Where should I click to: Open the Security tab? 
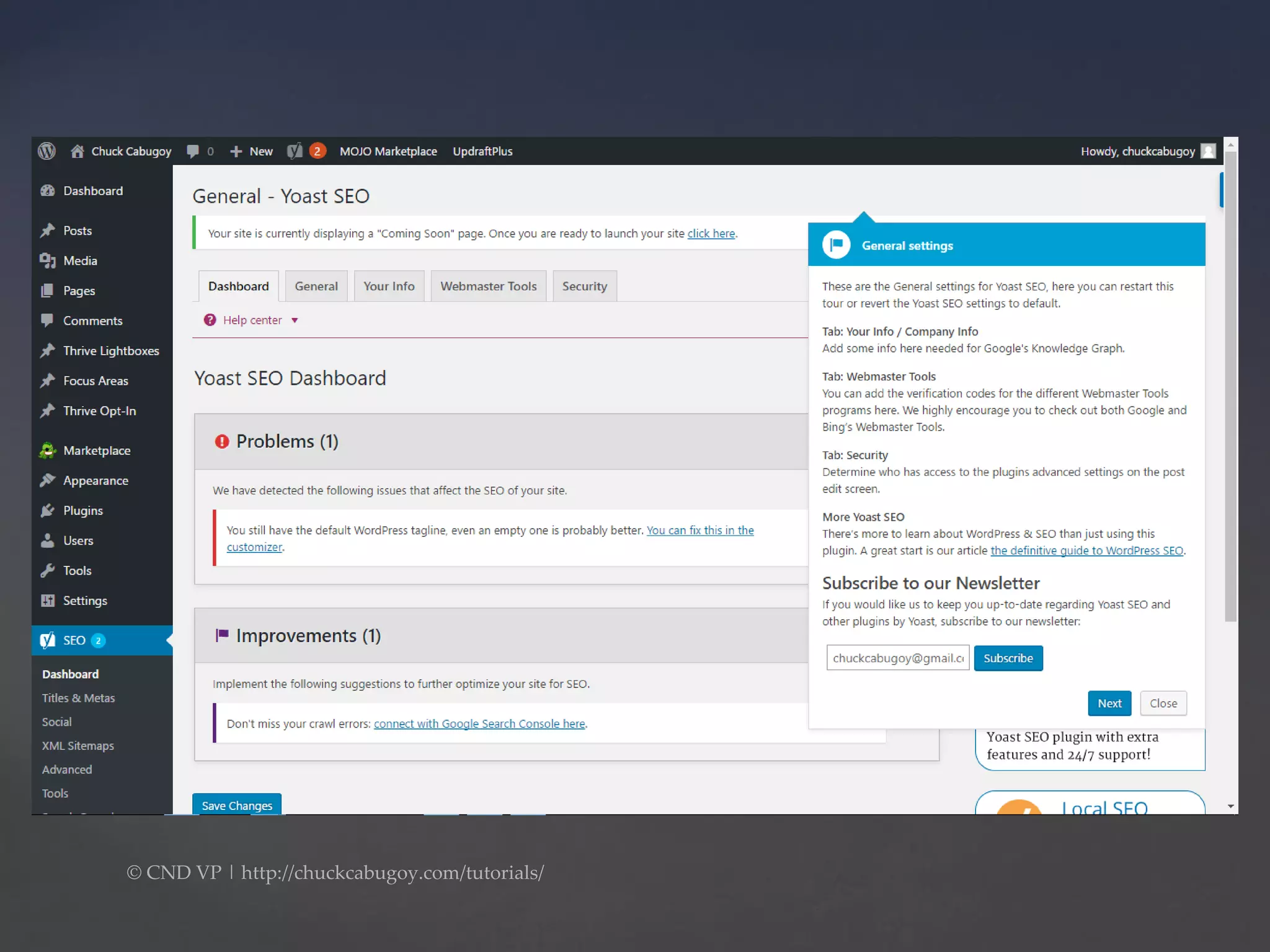[x=585, y=286]
